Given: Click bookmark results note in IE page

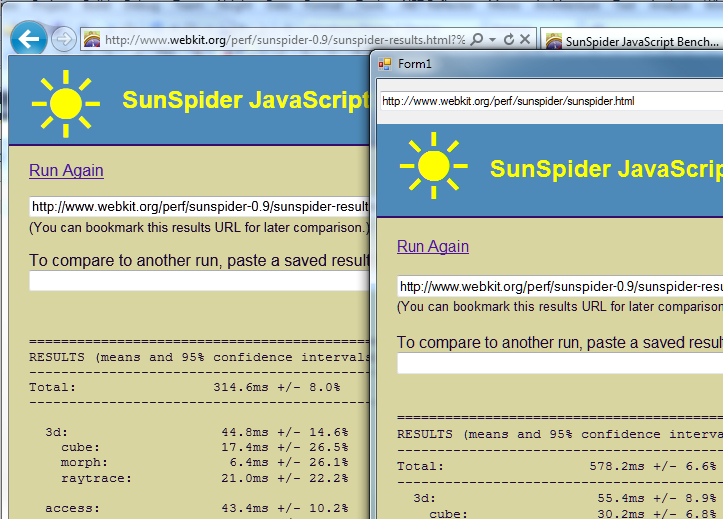Looking at the screenshot, I should pyautogui.click(x=199, y=228).
